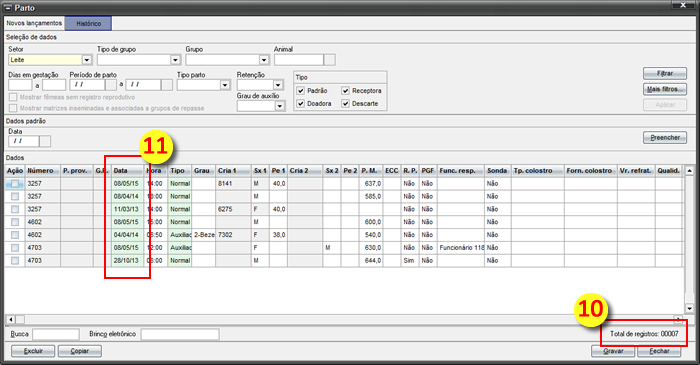Click the Animal input field
The height and width of the screenshot is (365, 700).
click(x=299, y=60)
